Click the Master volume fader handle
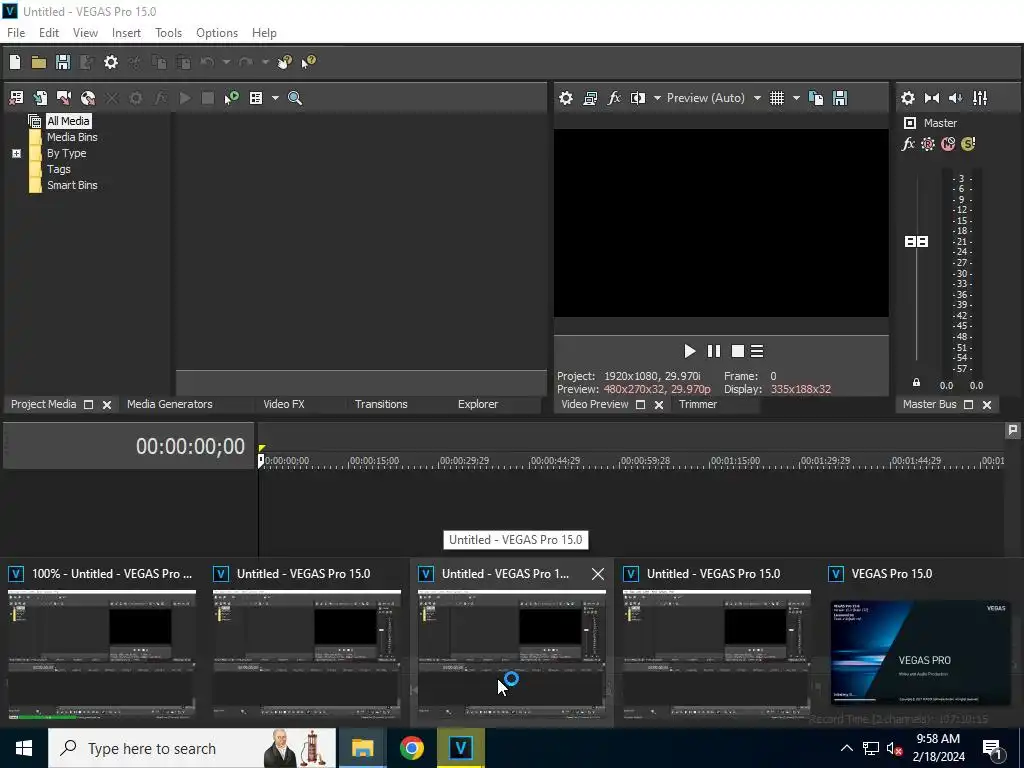Viewport: 1024px width, 768px height. tap(916, 242)
